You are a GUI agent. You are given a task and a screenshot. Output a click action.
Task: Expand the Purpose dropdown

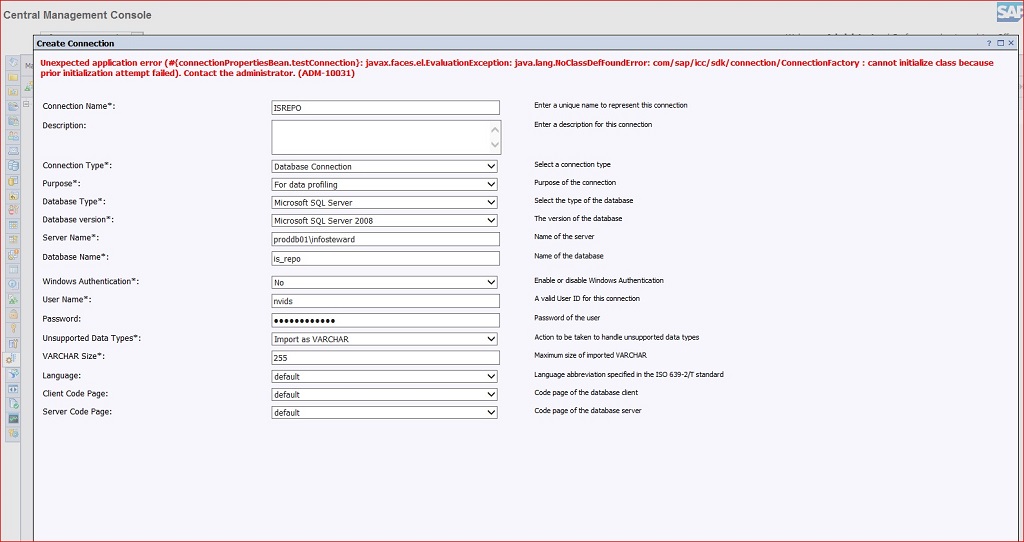pos(384,185)
